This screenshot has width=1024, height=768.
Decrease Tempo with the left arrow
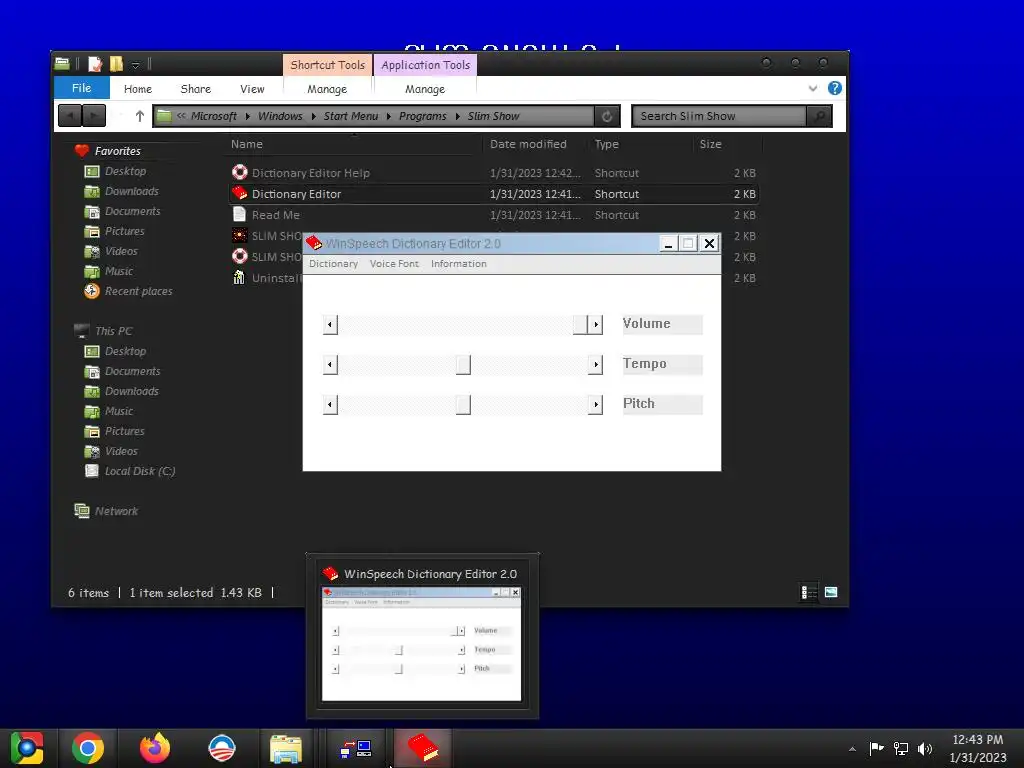point(330,365)
